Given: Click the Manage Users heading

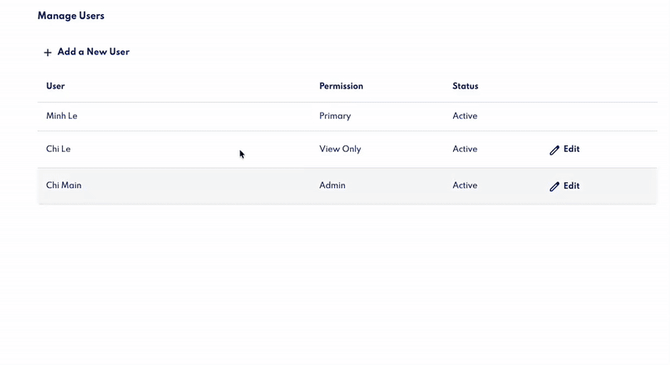Looking at the screenshot, I should (x=71, y=16).
